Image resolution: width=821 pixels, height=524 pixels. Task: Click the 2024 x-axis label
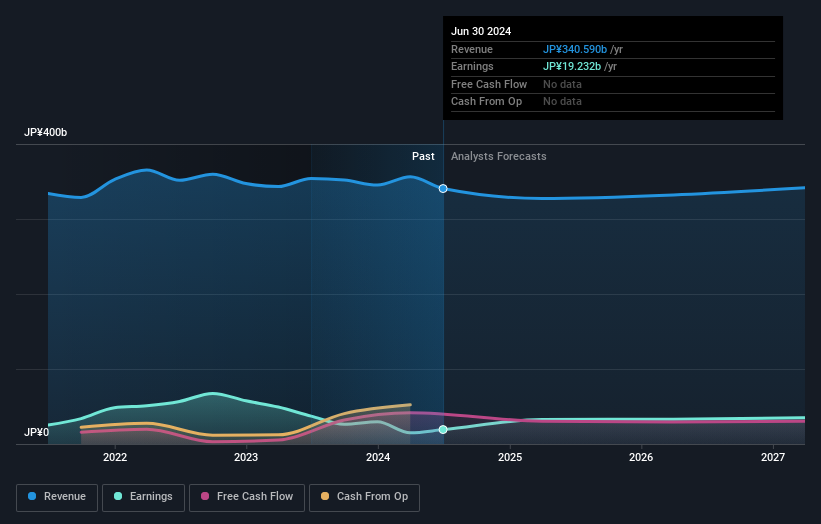(378, 458)
